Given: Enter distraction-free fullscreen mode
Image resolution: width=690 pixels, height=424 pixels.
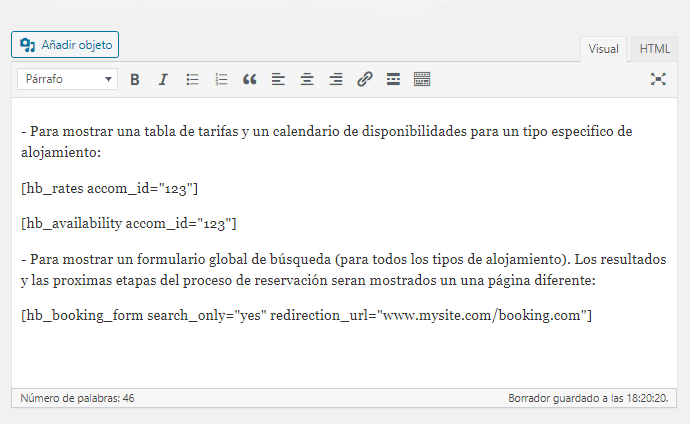Looking at the screenshot, I should click(x=658, y=79).
